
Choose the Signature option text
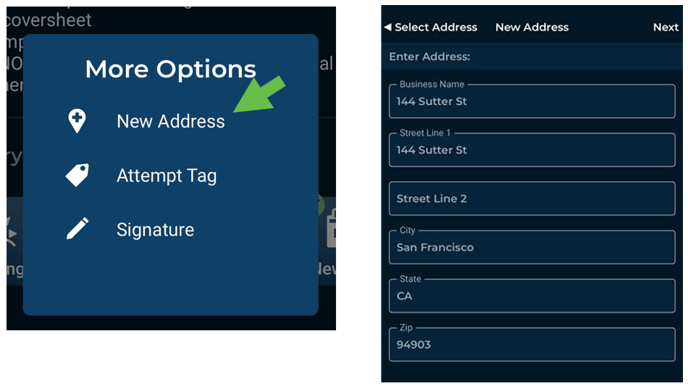coord(155,230)
